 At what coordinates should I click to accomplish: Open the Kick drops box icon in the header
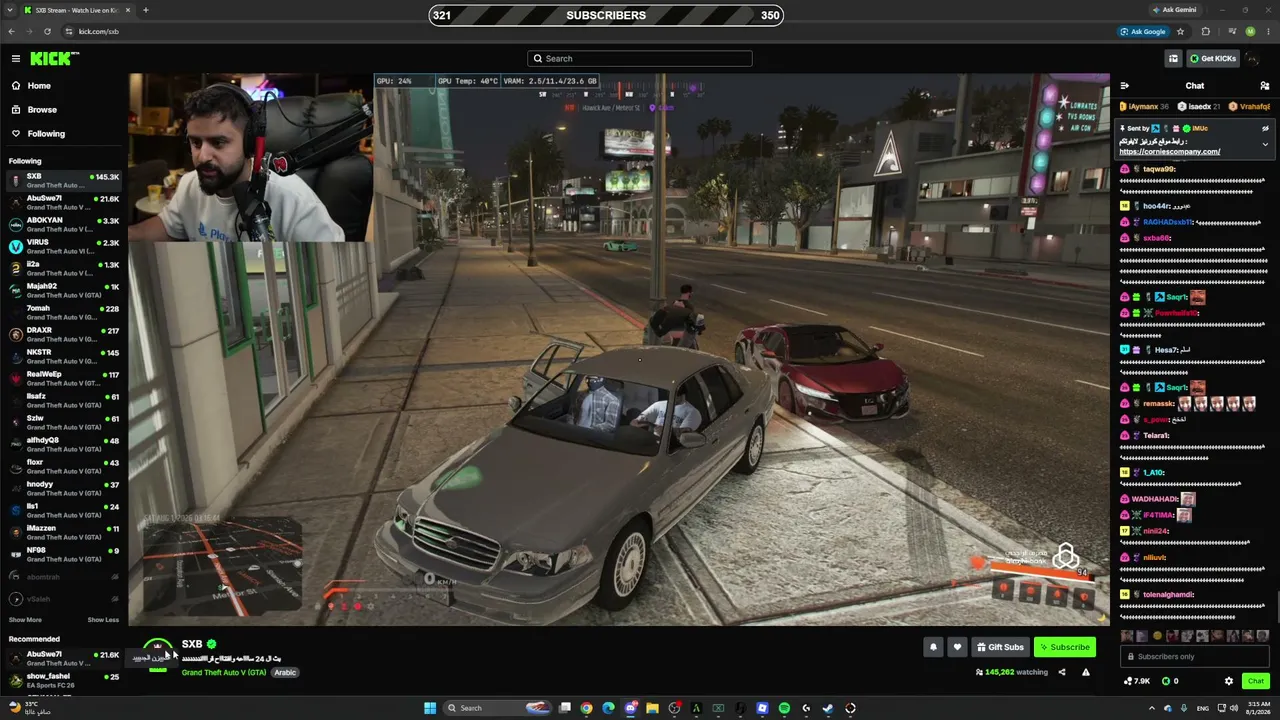[x=1173, y=59]
